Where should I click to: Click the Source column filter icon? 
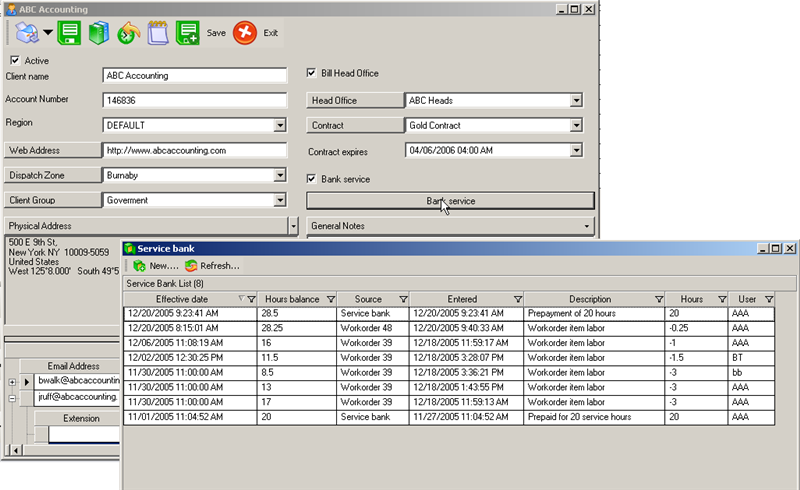[x=403, y=299]
